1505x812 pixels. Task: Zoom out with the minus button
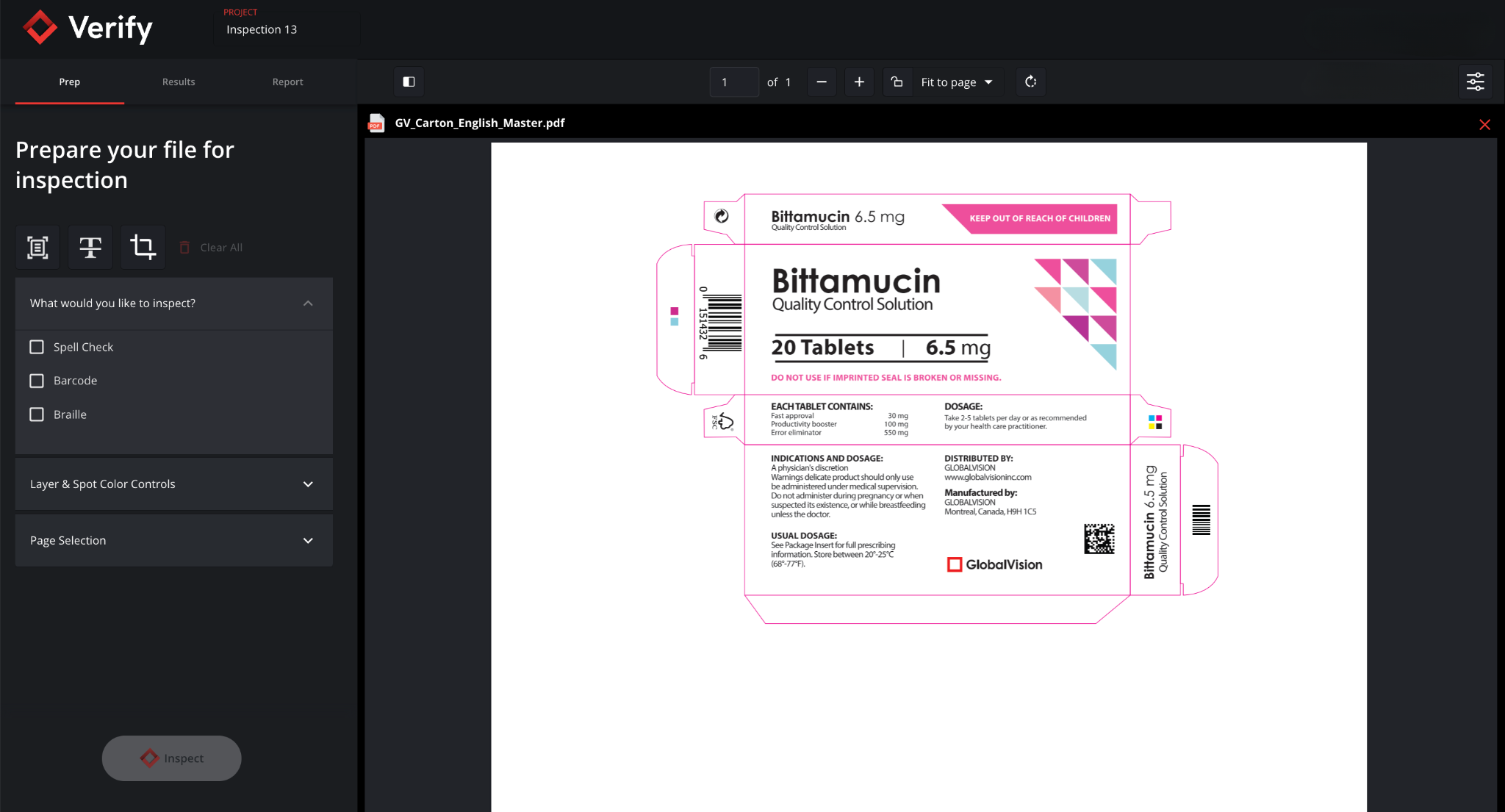[x=822, y=82]
